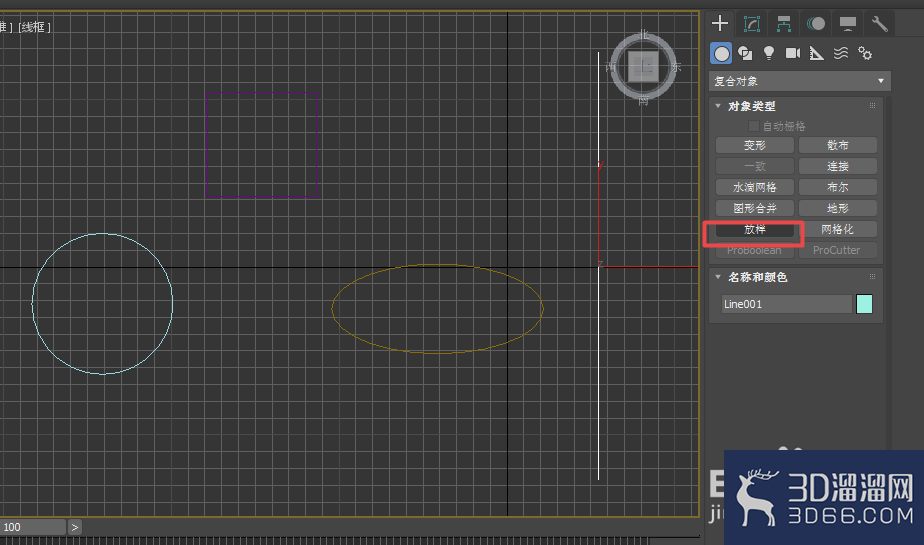Screen dimensions: 924x545
Task: Select the Space Warps category icon
Action: pyautogui.click(x=840, y=54)
